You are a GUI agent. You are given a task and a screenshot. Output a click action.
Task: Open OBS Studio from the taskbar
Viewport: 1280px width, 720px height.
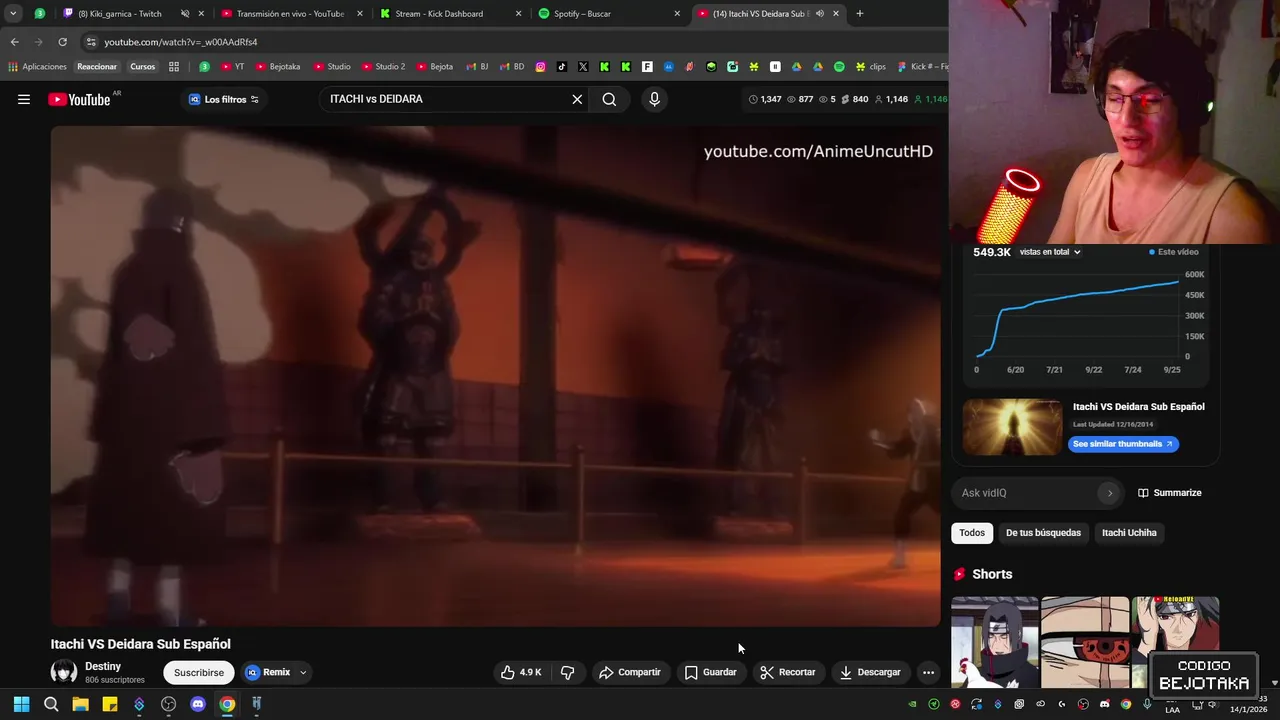(x=169, y=704)
